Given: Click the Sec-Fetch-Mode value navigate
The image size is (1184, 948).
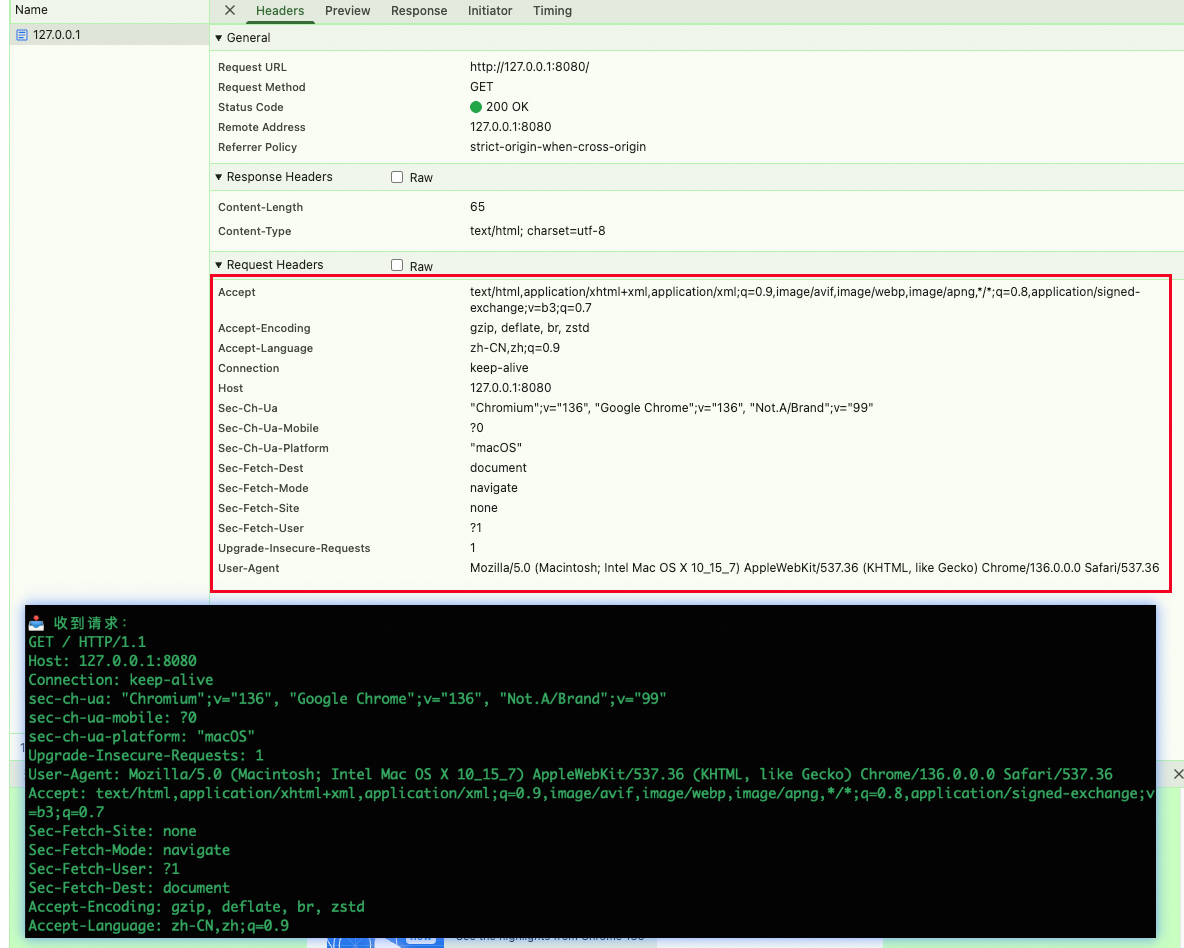Looking at the screenshot, I should (x=494, y=488).
